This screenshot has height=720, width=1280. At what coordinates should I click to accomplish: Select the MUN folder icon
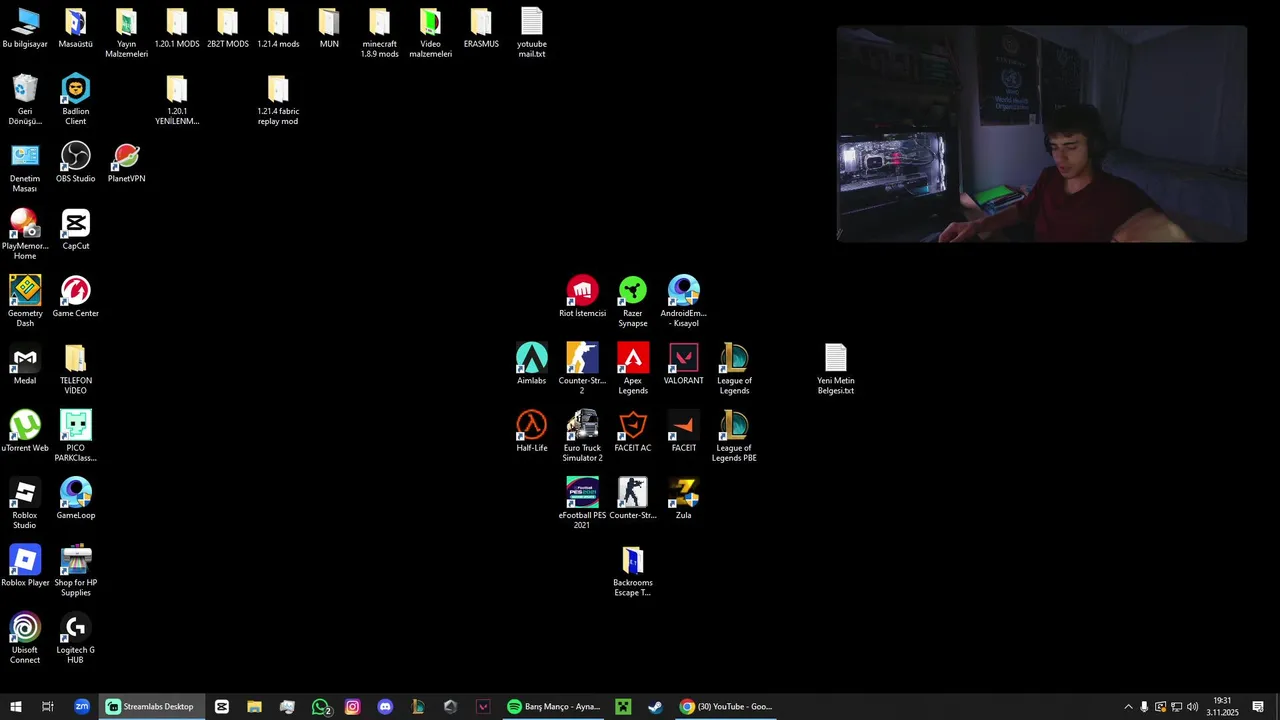[x=329, y=28]
